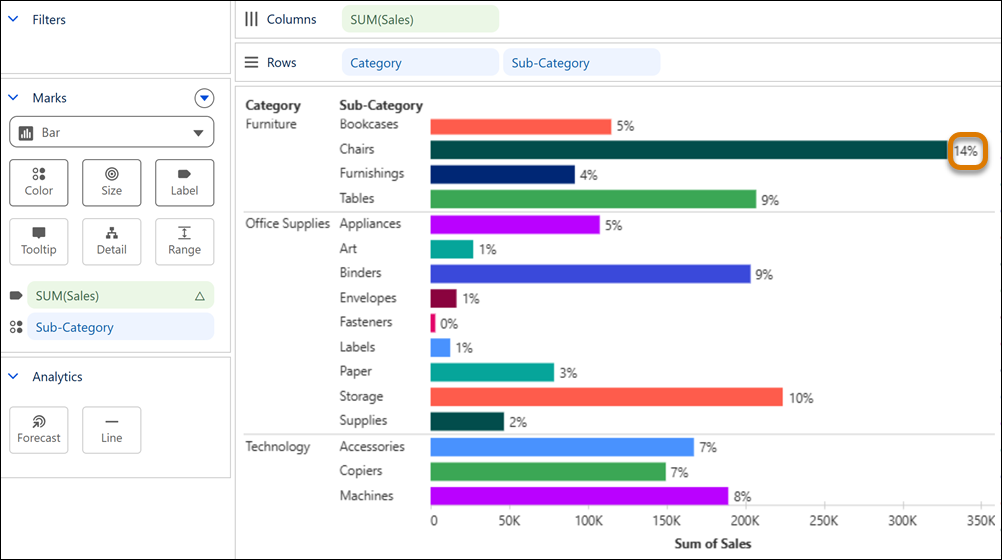Open the Bar mark type dropdown
The image size is (1002, 560).
pyautogui.click(x=111, y=132)
